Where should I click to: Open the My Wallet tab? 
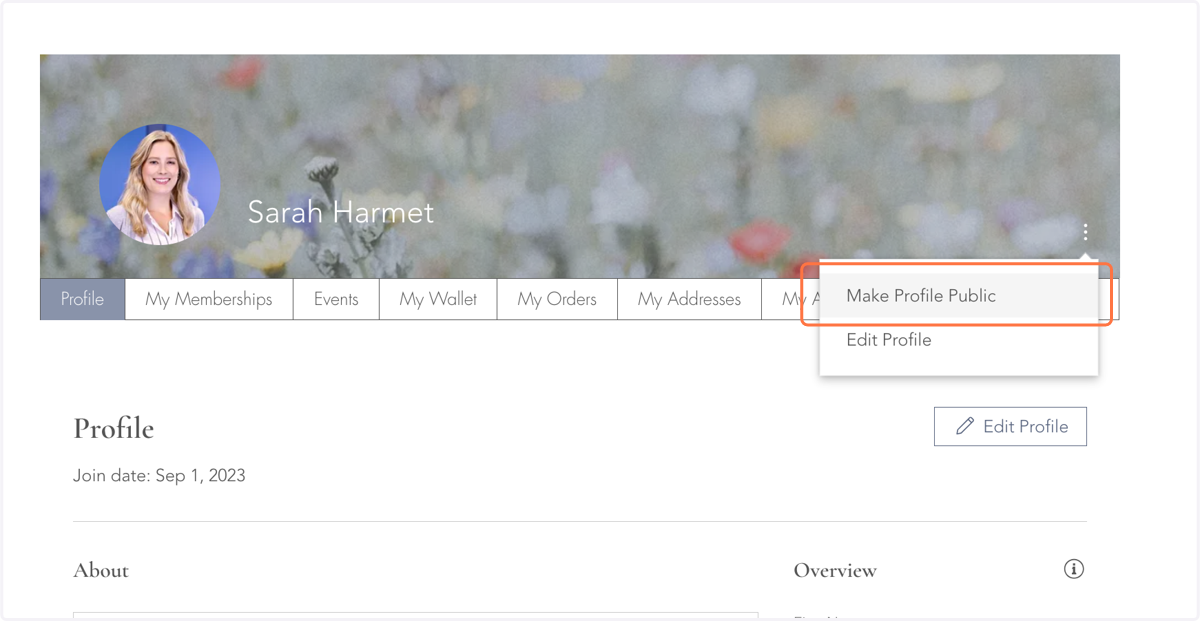(x=438, y=299)
